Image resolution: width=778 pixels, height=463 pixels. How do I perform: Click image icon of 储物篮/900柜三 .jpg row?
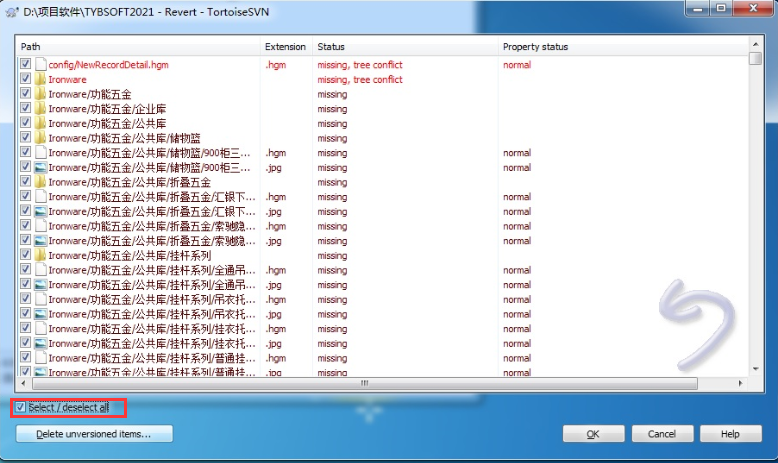pos(40,167)
